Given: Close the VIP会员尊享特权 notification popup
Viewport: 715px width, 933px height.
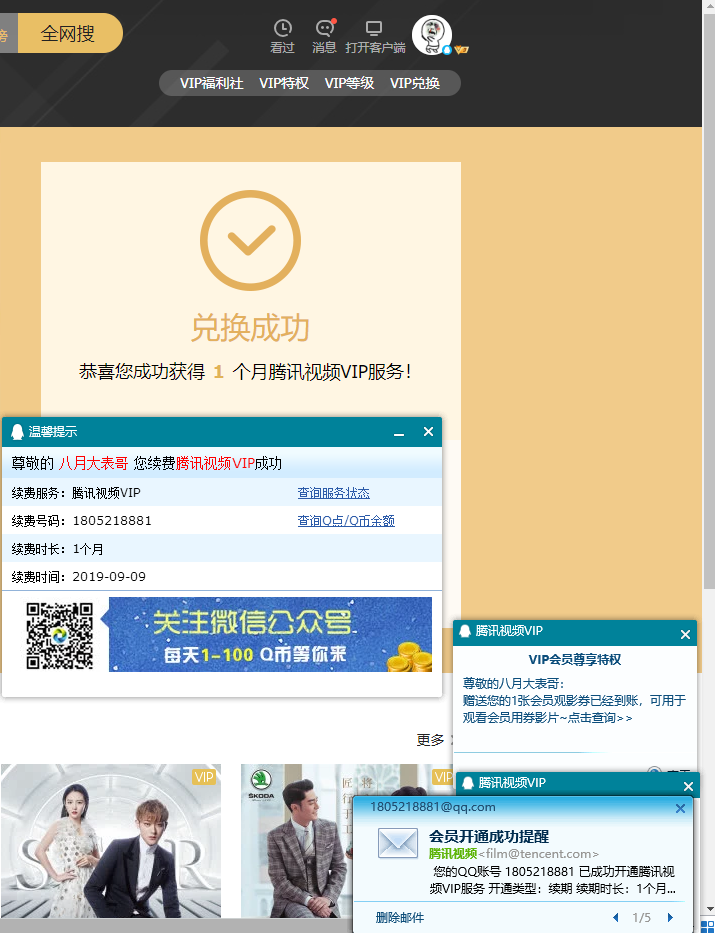Looking at the screenshot, I should [685, 634].
